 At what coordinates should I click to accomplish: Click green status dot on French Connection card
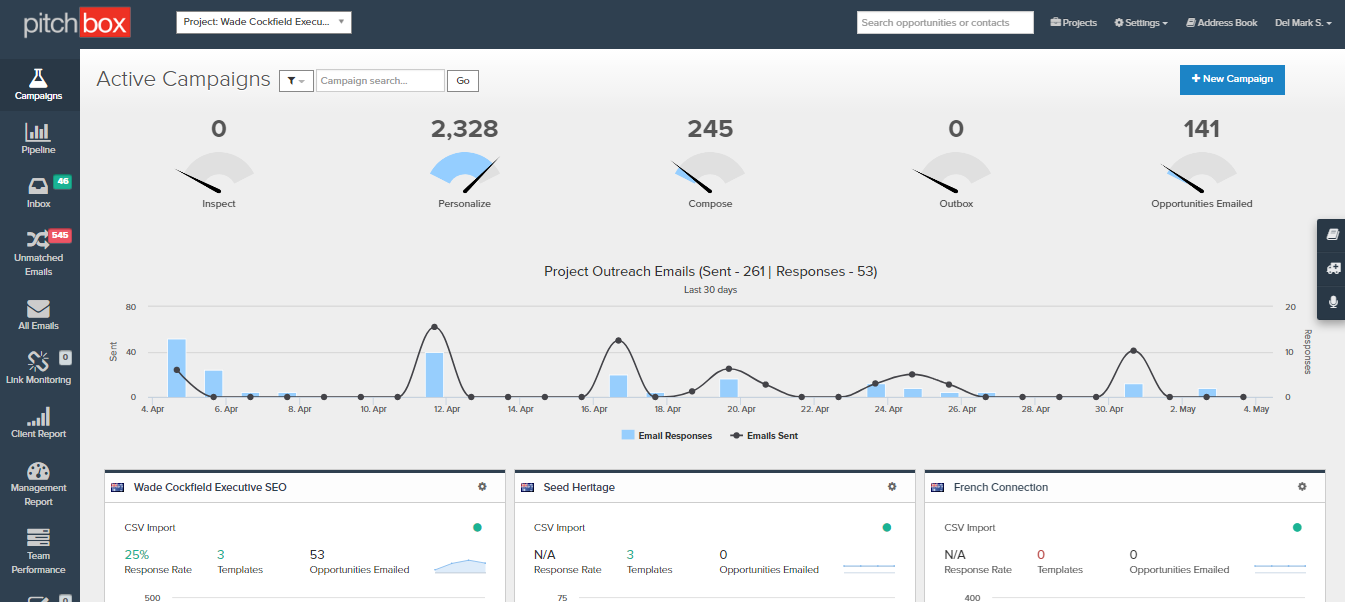point(1297,527)
